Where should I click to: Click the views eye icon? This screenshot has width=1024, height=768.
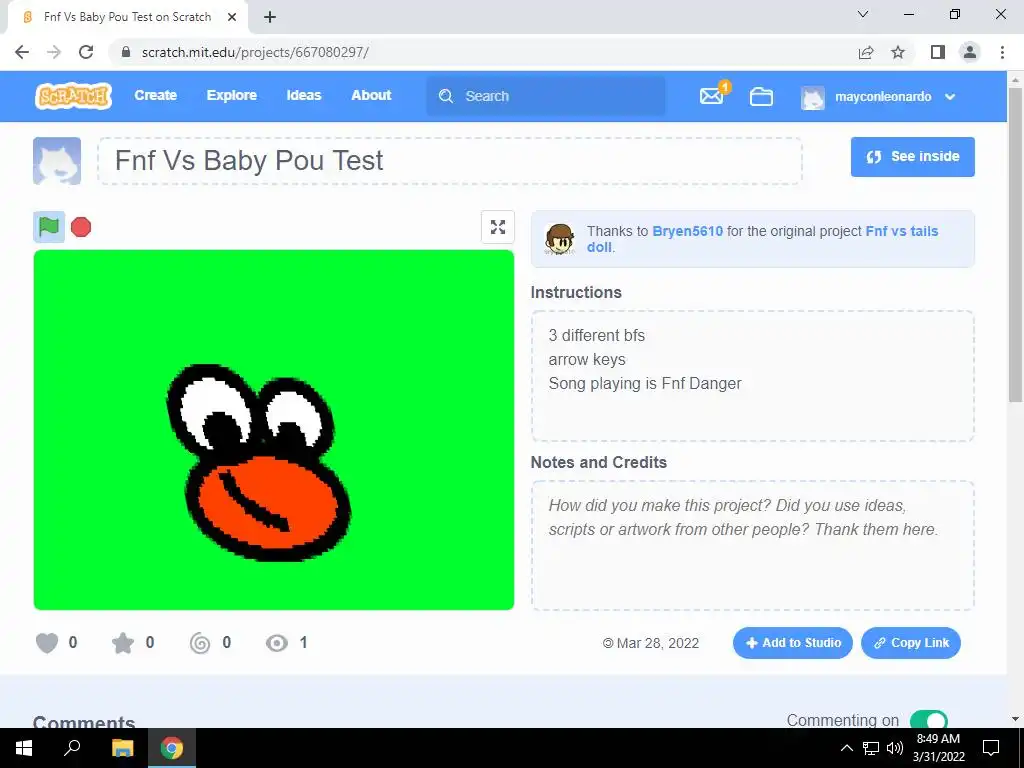(x=277, y=643)
